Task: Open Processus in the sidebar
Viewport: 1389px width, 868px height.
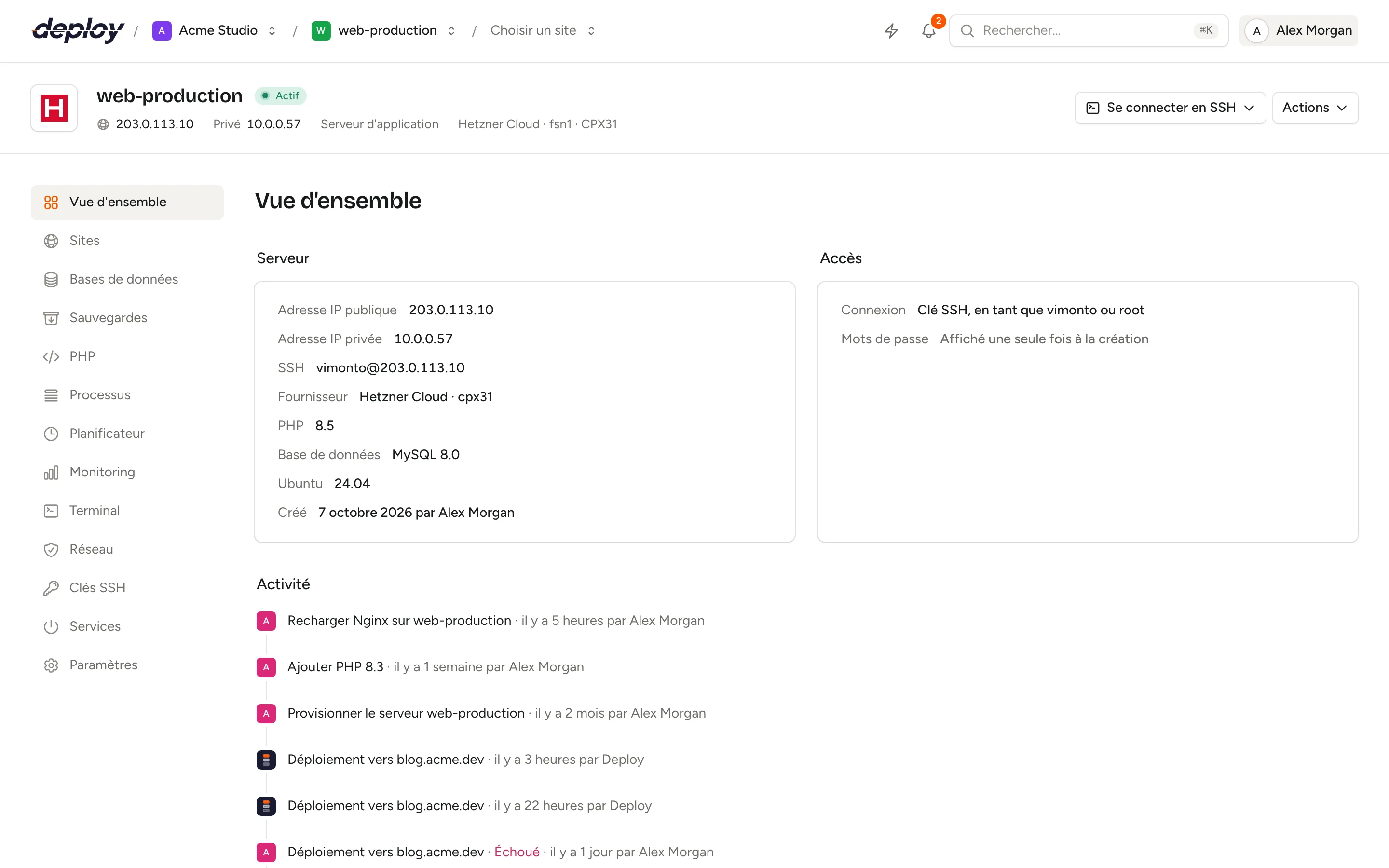Action: pyautogui.click(x=127, y=395)
